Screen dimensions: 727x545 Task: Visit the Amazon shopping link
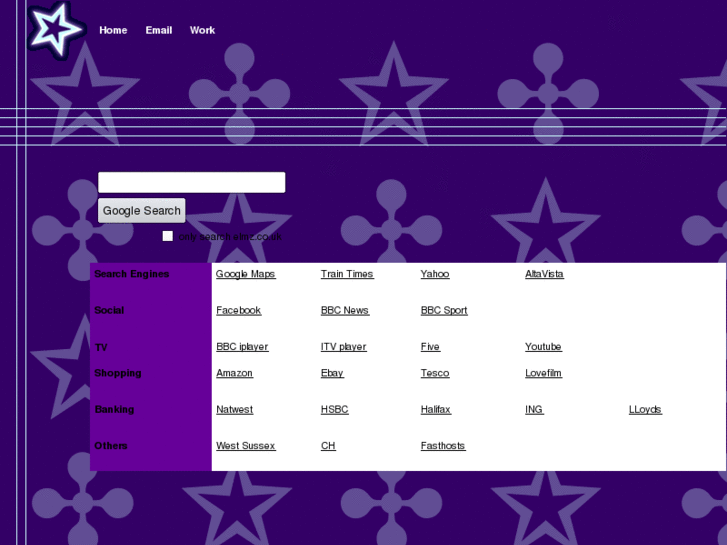pyautogui.click(x=235, y=373)
